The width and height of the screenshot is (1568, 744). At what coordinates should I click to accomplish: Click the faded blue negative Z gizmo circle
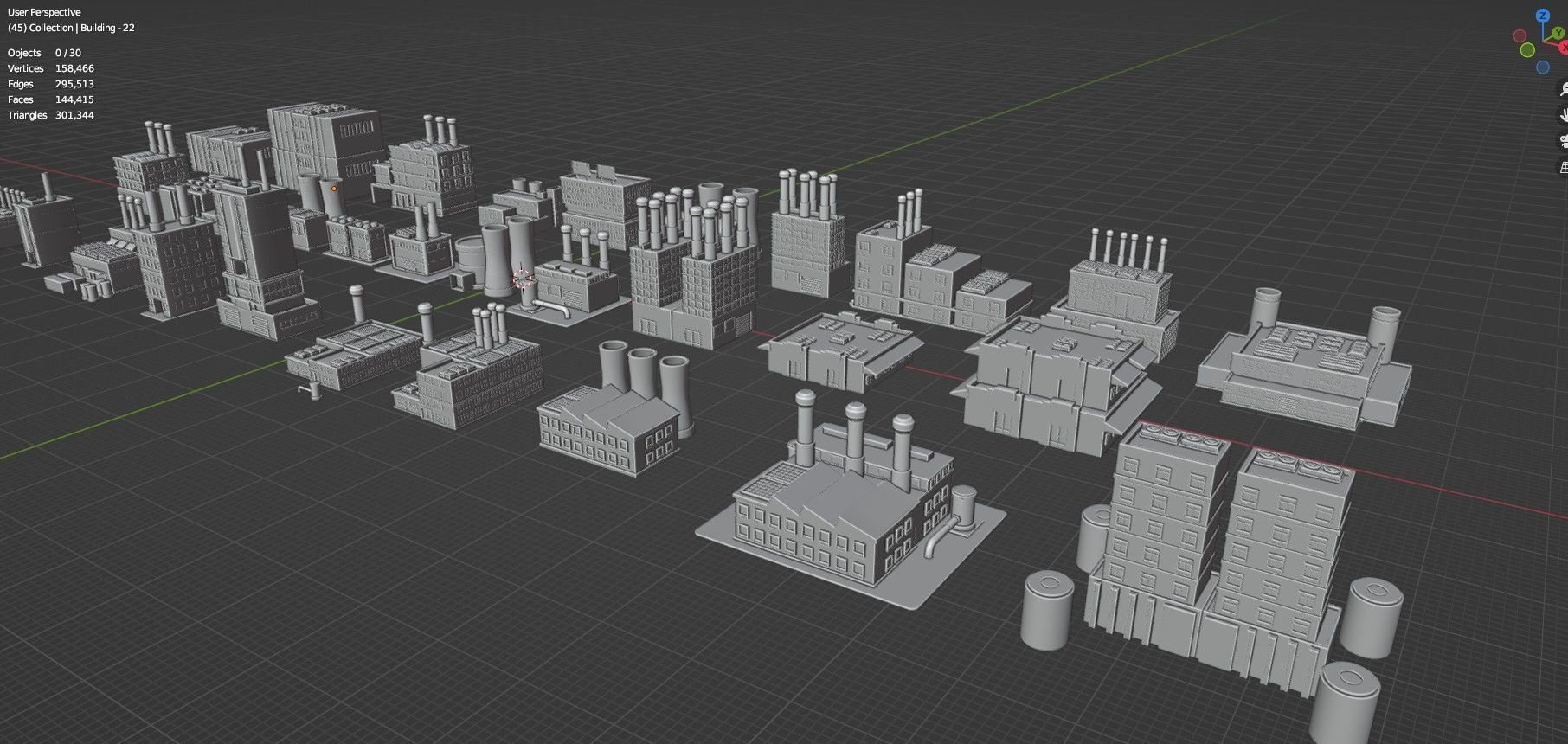(x=1543, y=67)
